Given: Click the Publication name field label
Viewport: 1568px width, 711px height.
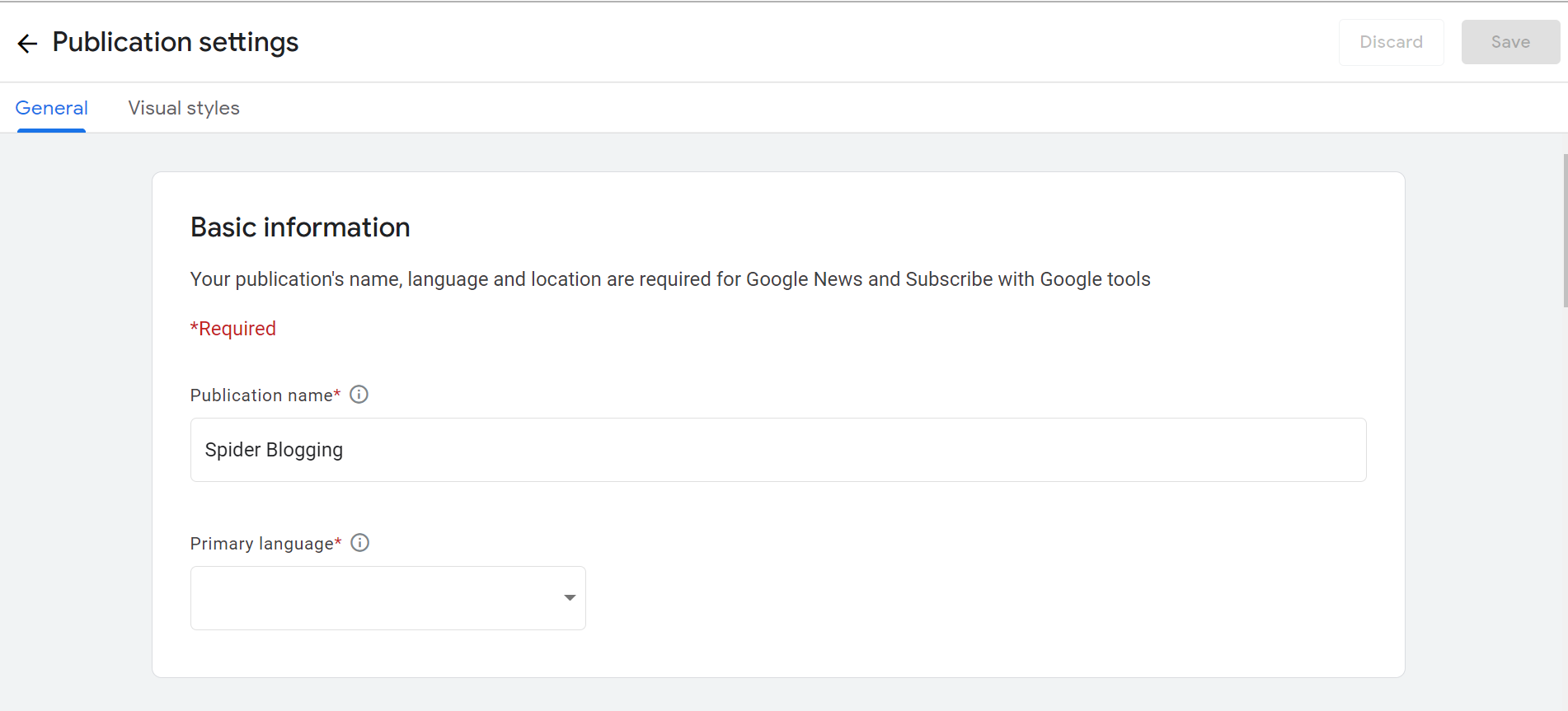Looking at the screenshot, I should click(x=261, y=395).
